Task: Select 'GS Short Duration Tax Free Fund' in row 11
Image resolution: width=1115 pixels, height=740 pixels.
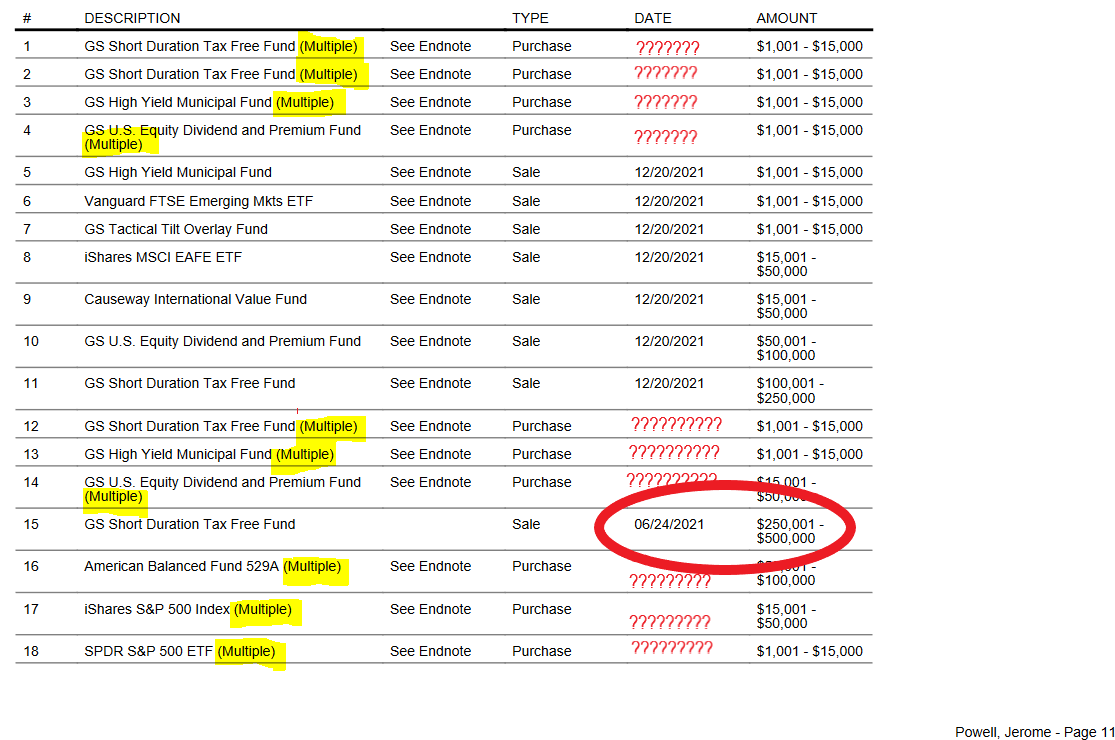Action: point(189,383)
